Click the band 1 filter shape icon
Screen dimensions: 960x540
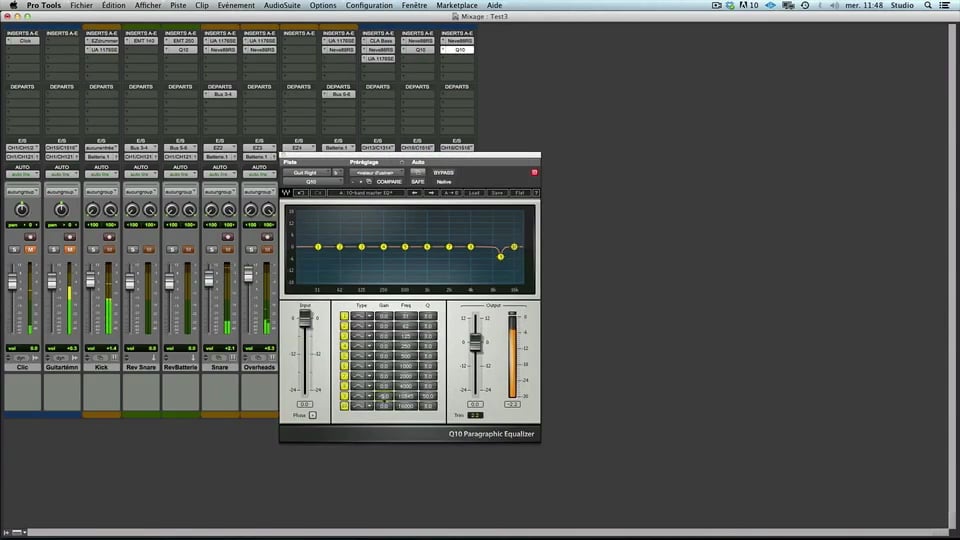click(358, 316)
